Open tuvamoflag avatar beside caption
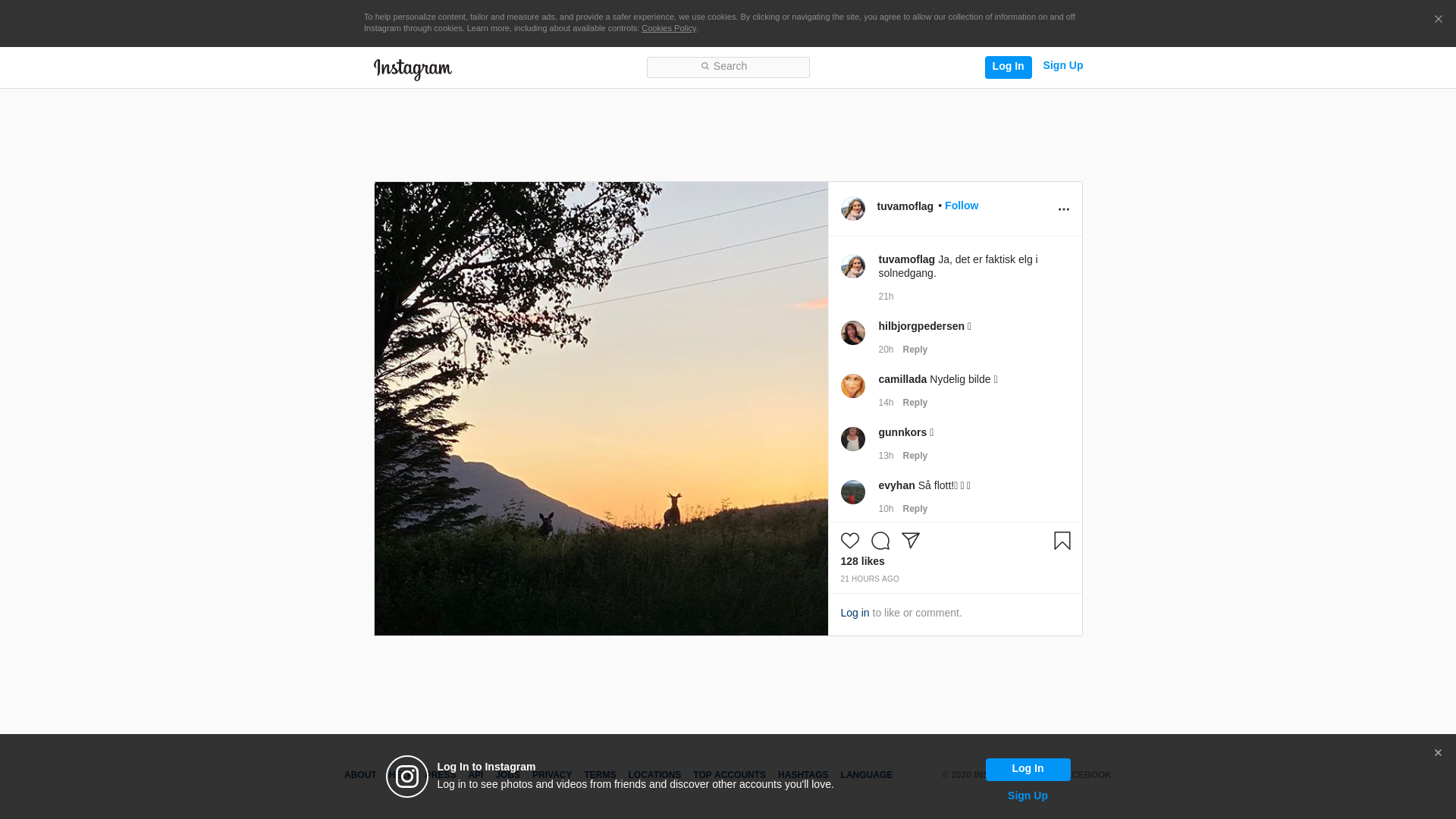 853,266
